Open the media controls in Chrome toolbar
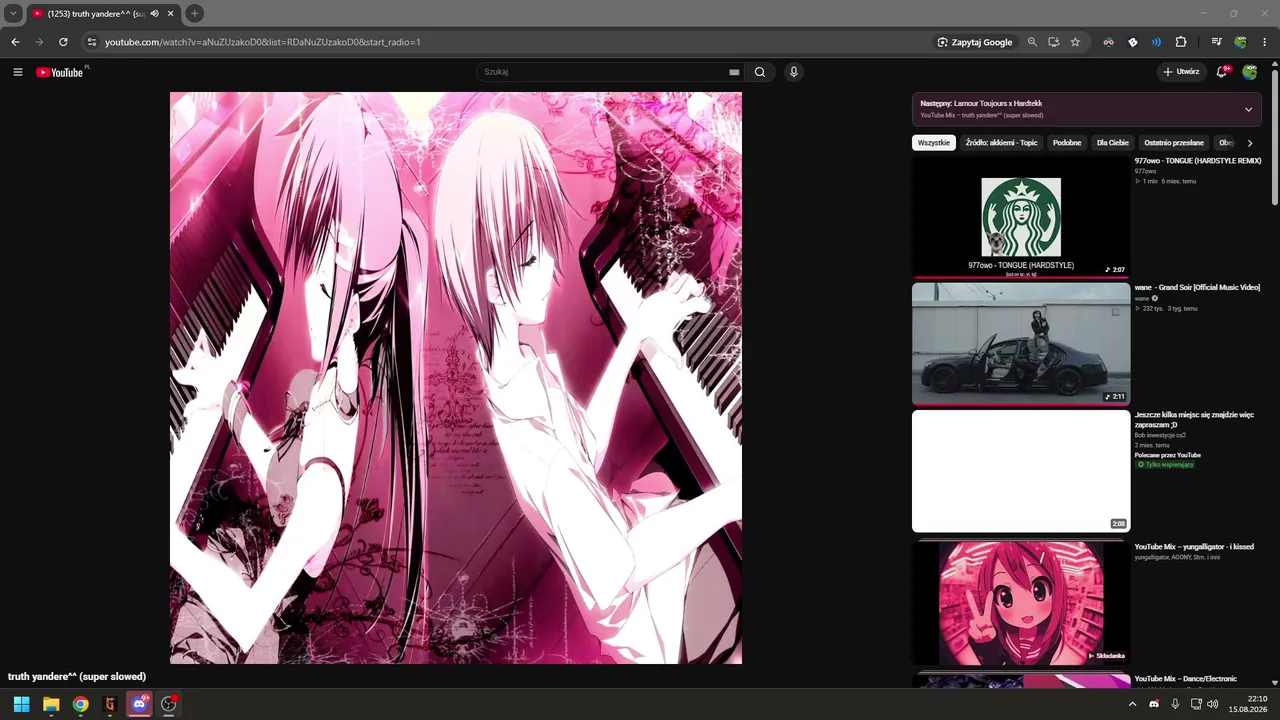Image resolution: width=1280 pixels, height=720 pixels. point(1216,42)
